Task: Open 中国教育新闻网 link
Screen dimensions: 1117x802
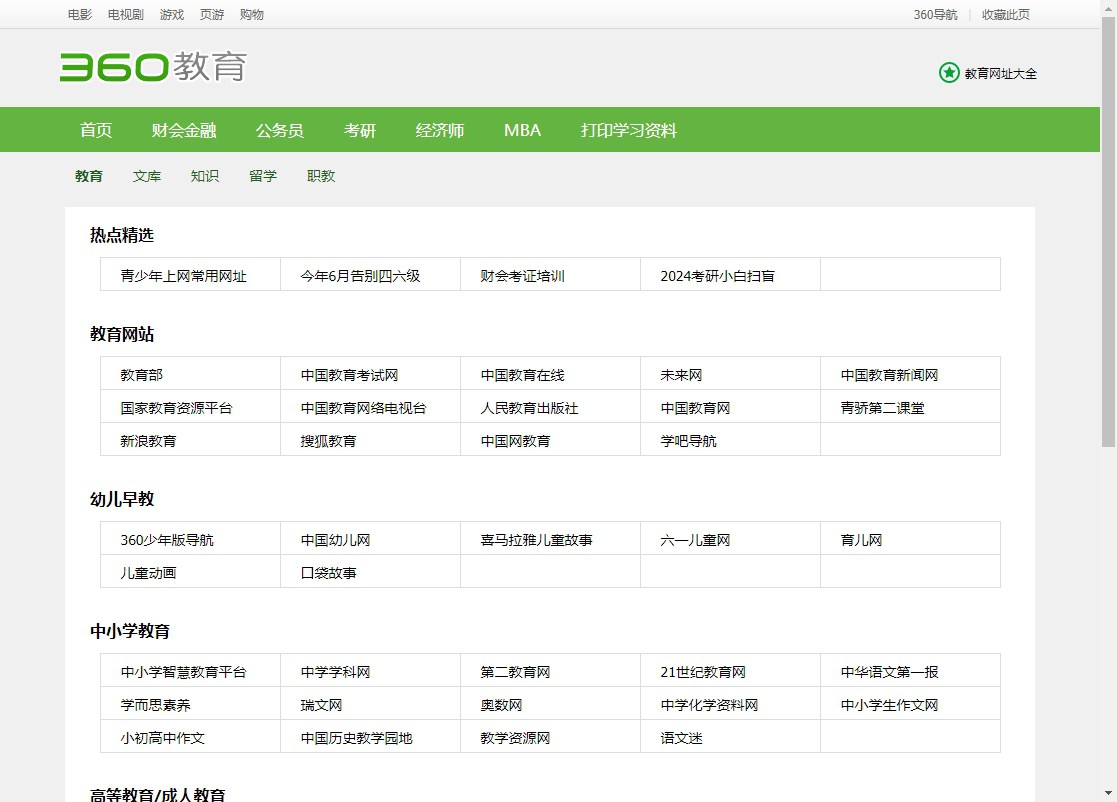Action: pyautogui.click(x=889, y=375)
